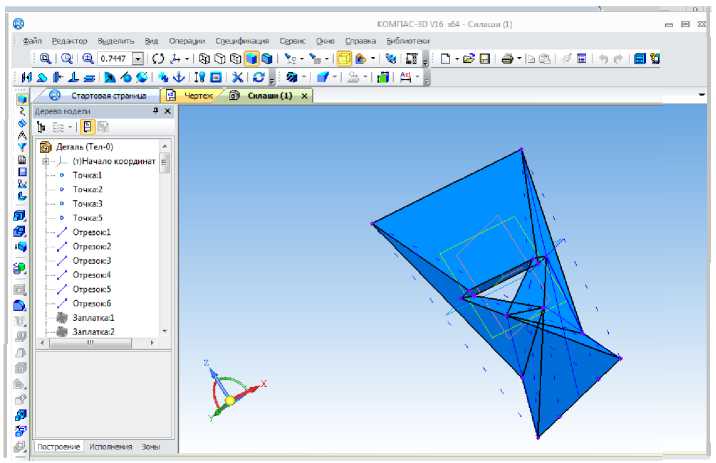
Task: Click the rotate view icon
Action: [x=157, y=59]
